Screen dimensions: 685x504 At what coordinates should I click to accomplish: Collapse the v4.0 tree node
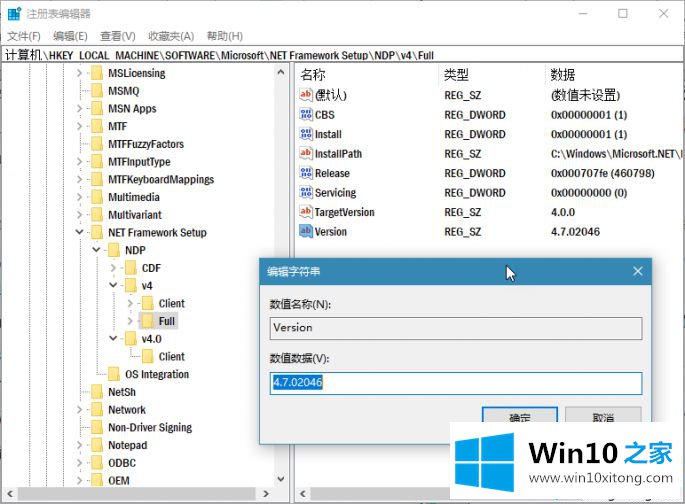[113, 339]
